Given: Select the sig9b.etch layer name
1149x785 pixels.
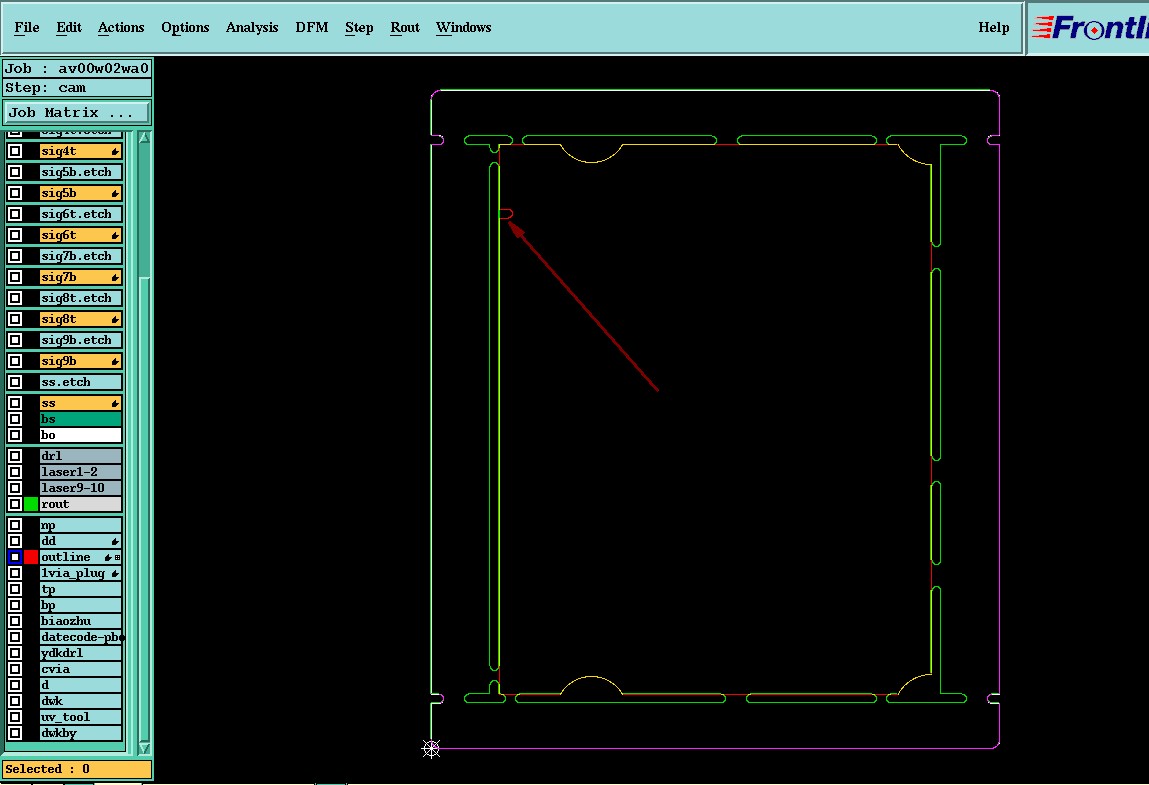Looking at the screenshot, I should coord(81,340).
